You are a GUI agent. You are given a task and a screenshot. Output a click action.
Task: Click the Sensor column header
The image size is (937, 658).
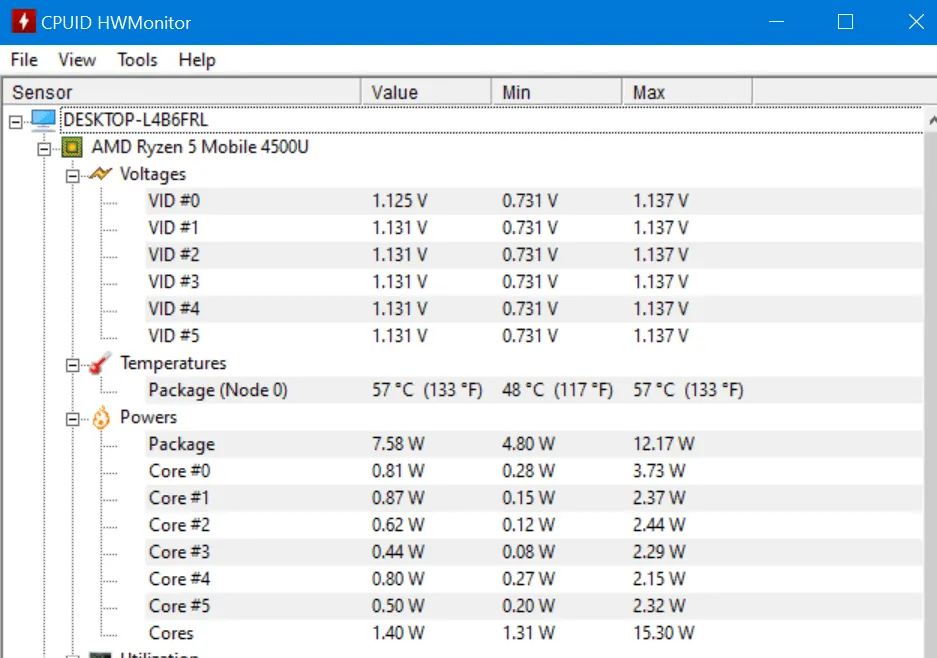coord(181,92)
